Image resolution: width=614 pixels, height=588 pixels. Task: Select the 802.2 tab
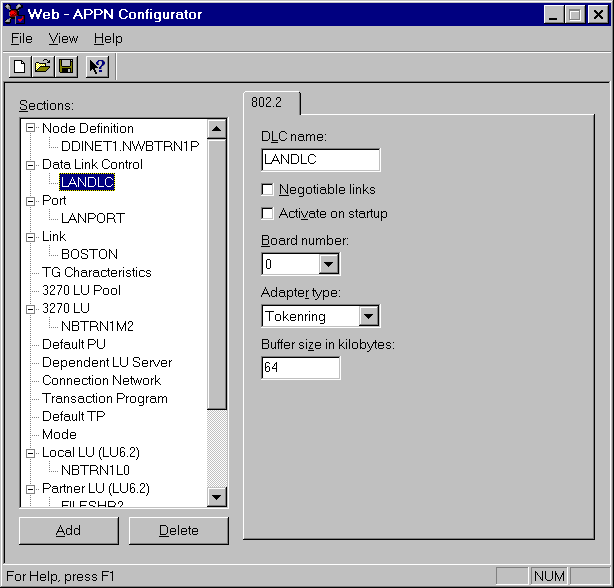tap(272, 102)
